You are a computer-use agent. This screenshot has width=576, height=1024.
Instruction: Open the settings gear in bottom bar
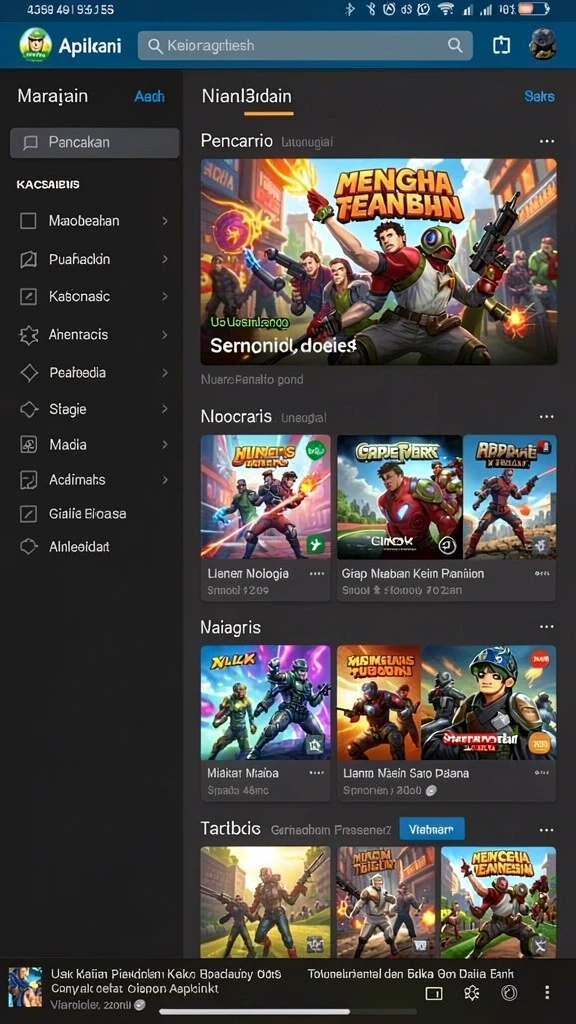(472, 993)
